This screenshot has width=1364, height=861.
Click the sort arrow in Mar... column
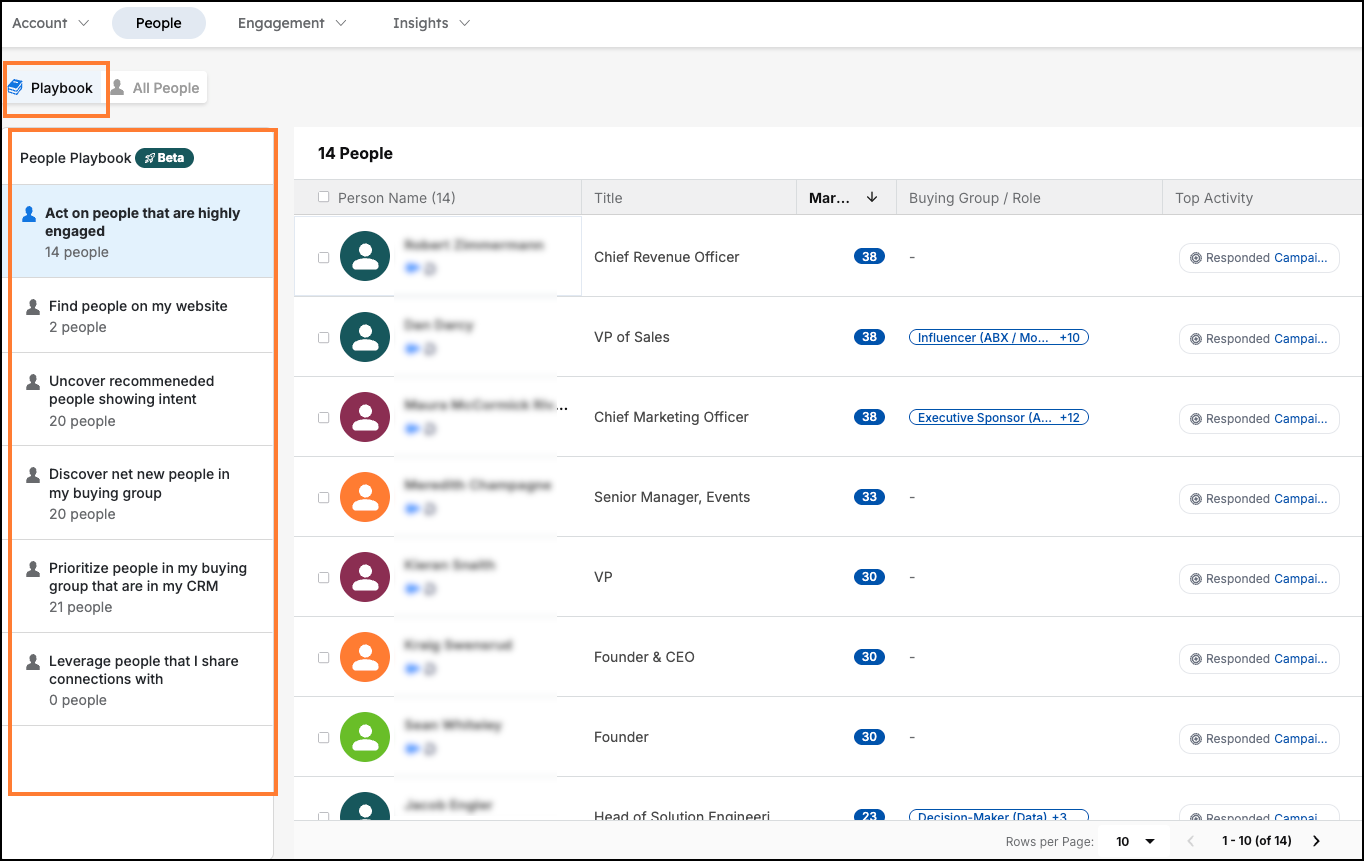(872, 198)
